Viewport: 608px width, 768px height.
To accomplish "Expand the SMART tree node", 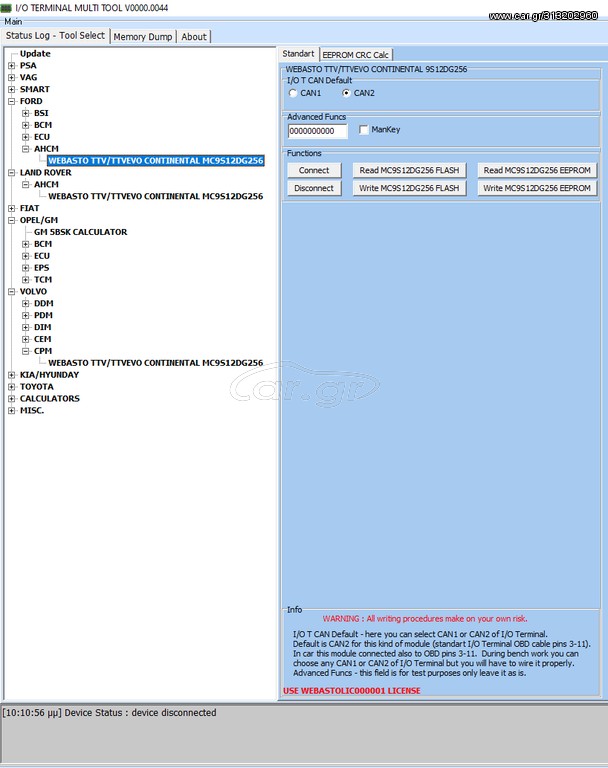I will 12,89.
